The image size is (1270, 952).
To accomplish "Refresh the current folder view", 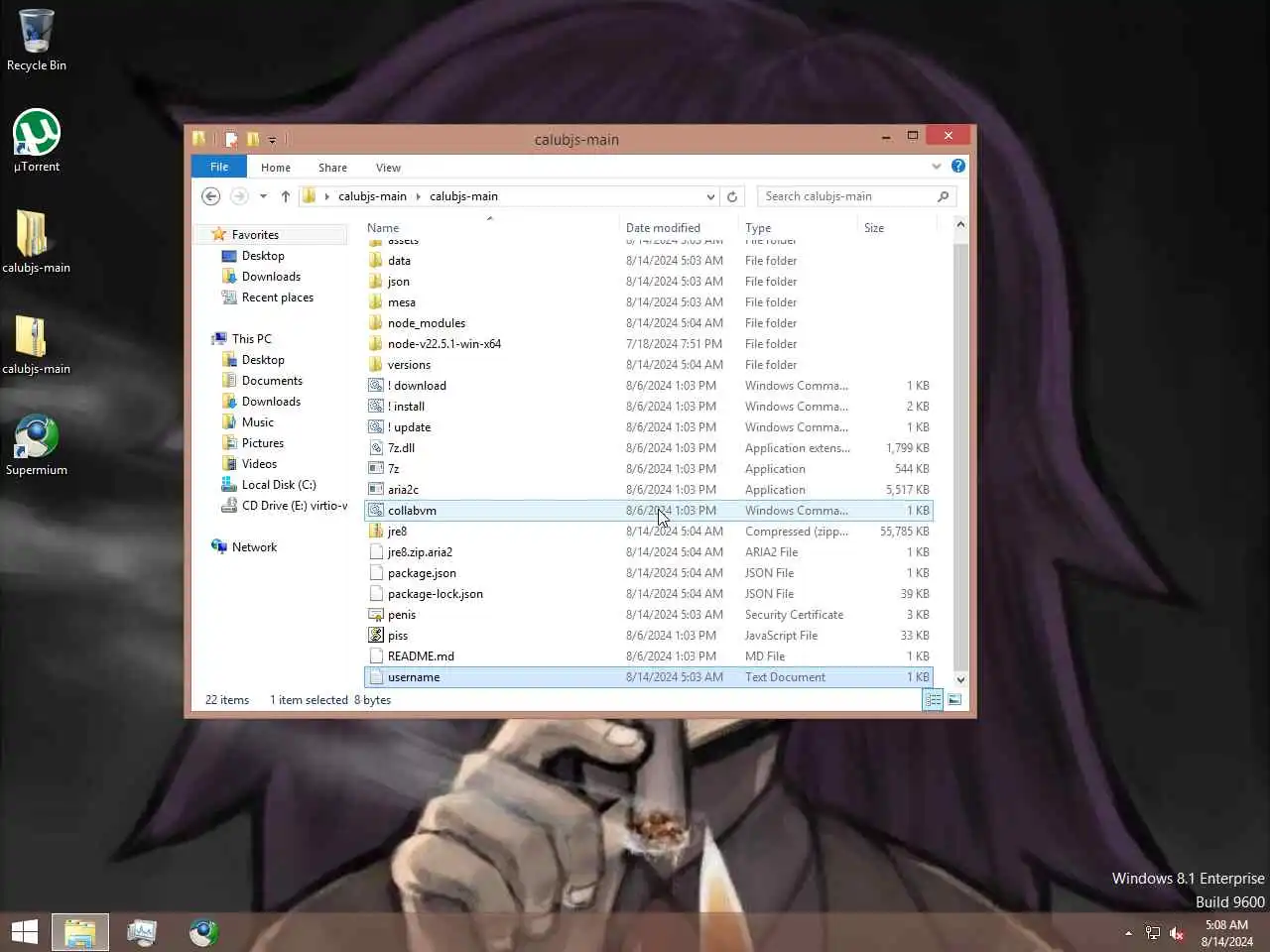I will (732, 196).
